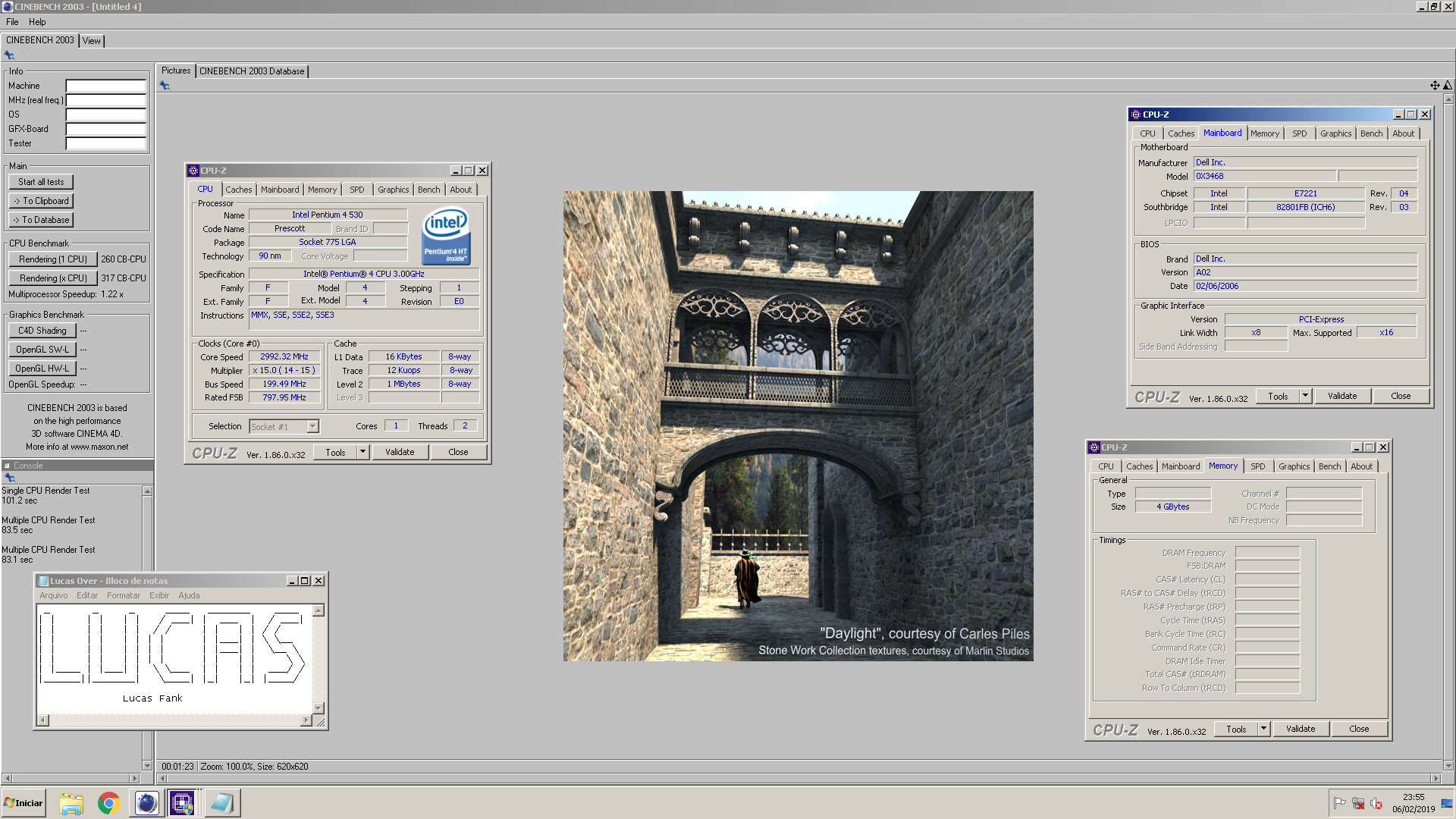The image size is (1456, 819).
Task: Click Tools button in CPU-Z CPU window
Action: point(335,452)
